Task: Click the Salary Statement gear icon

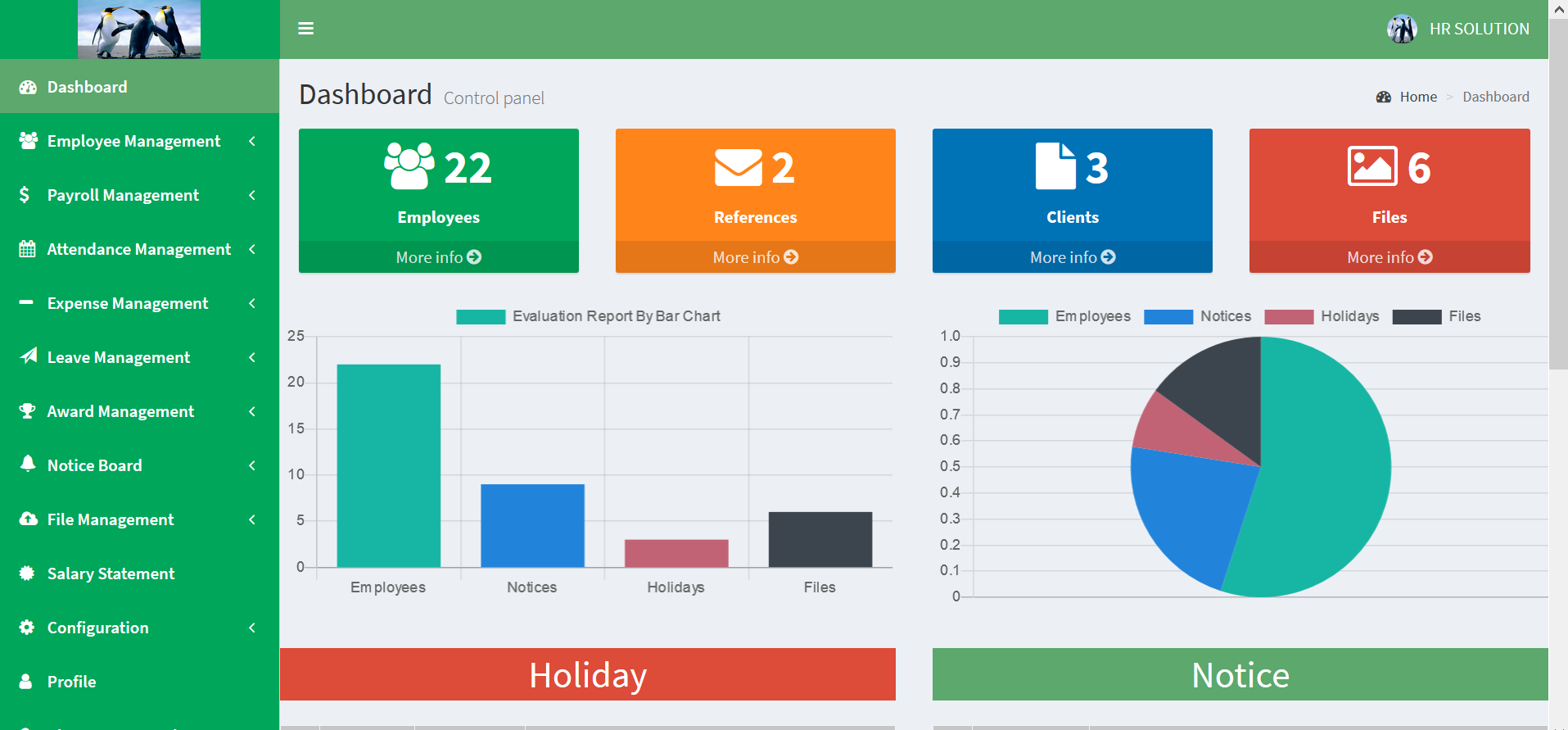Action: click(x=27, y=574)
